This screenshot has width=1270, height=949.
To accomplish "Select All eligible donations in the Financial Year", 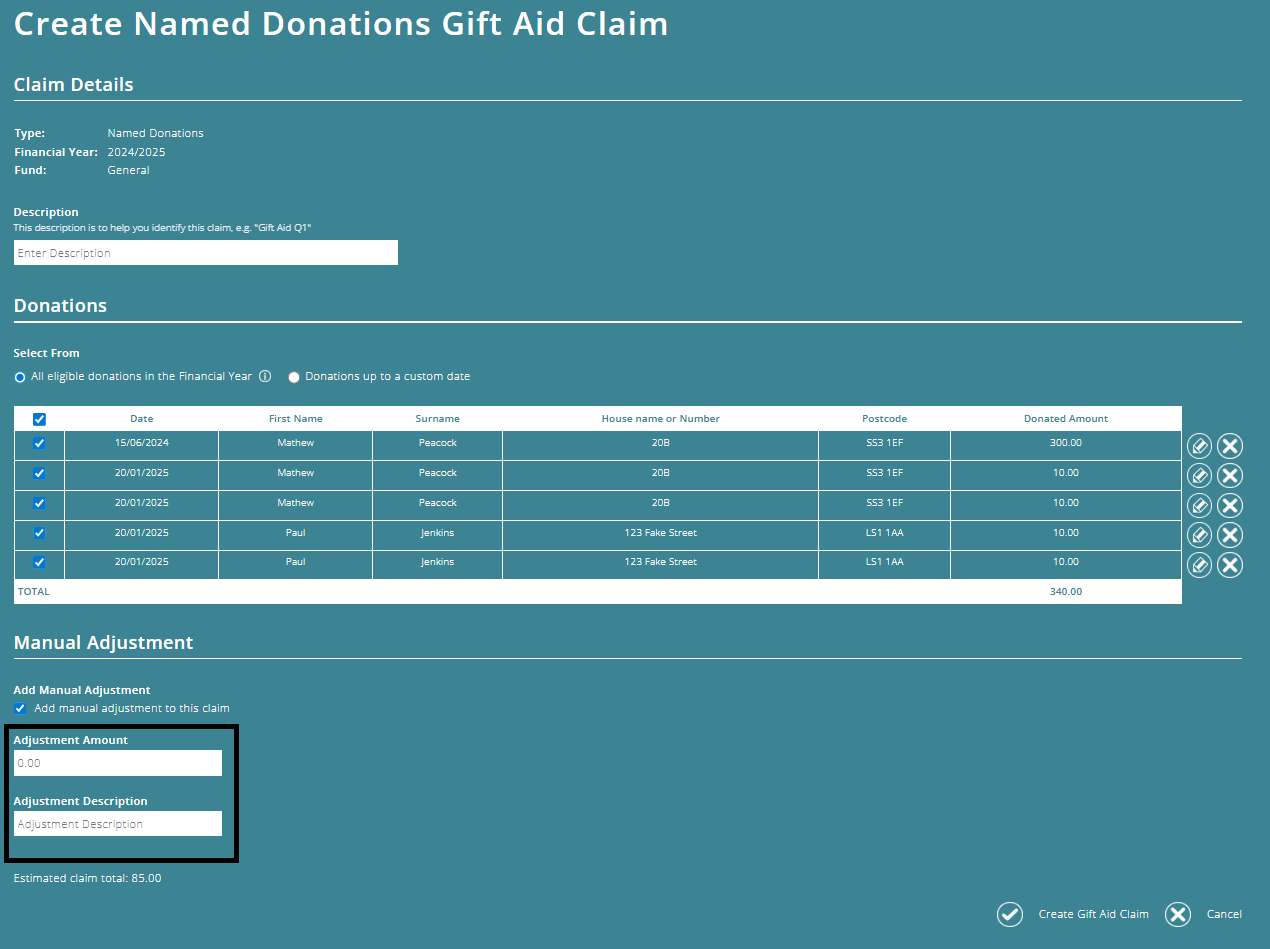I will coord(19,376).
